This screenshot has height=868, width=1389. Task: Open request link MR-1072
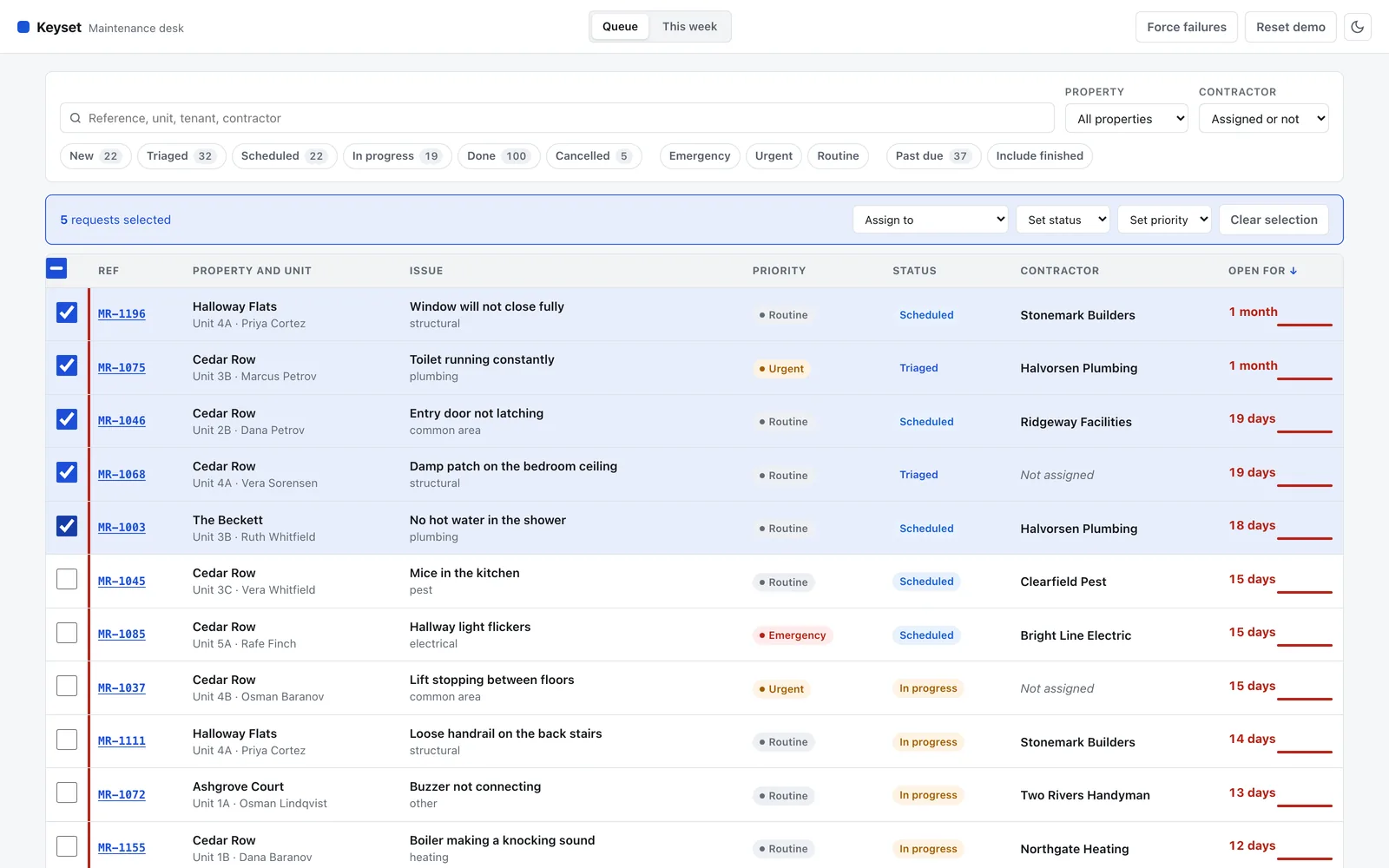[122, 795]
